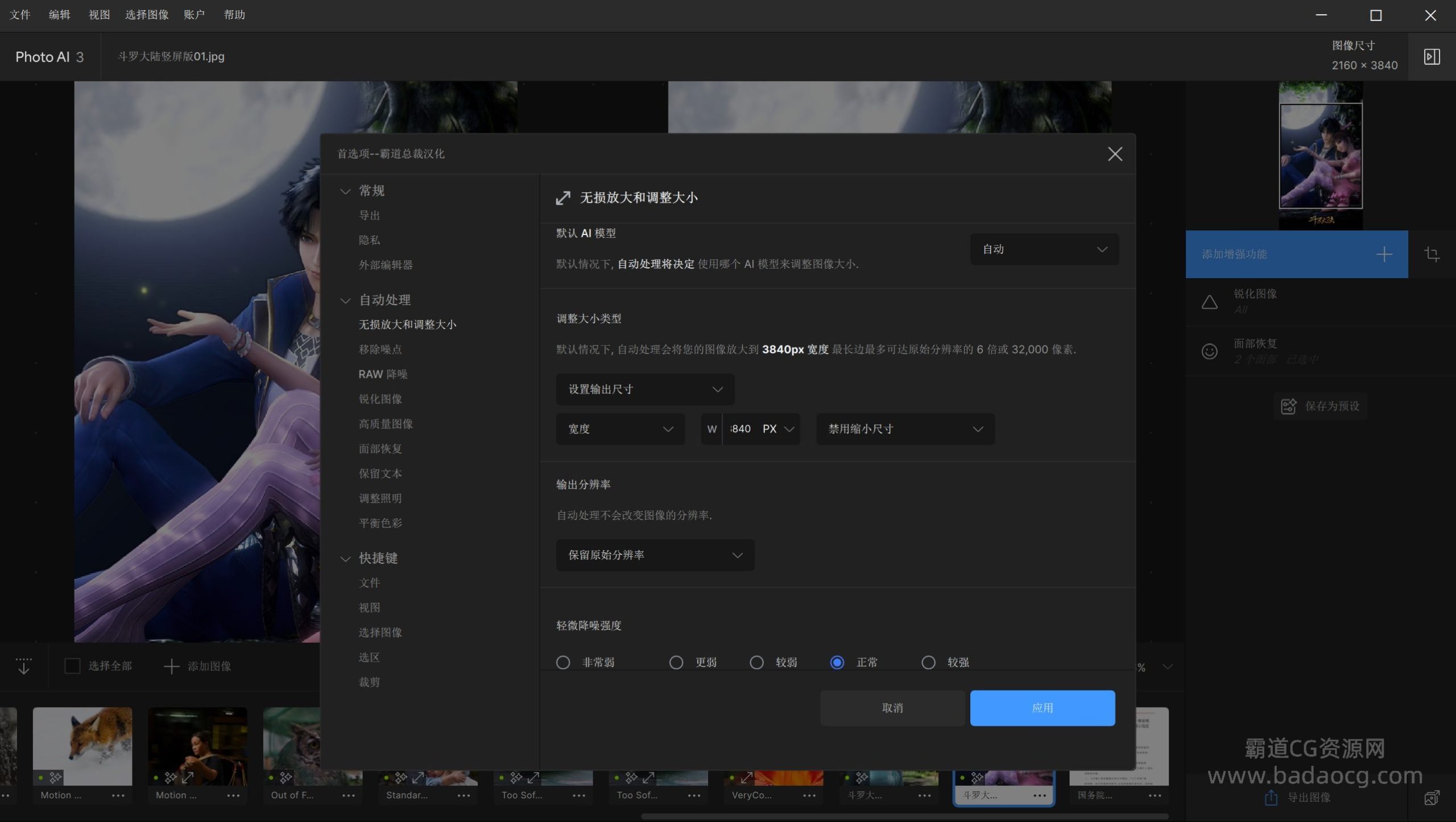Image resolution: width=1456 pixels, height=822 pixels.
Task: Select the 正常 noise strength radio
Action: click(837, 662)
